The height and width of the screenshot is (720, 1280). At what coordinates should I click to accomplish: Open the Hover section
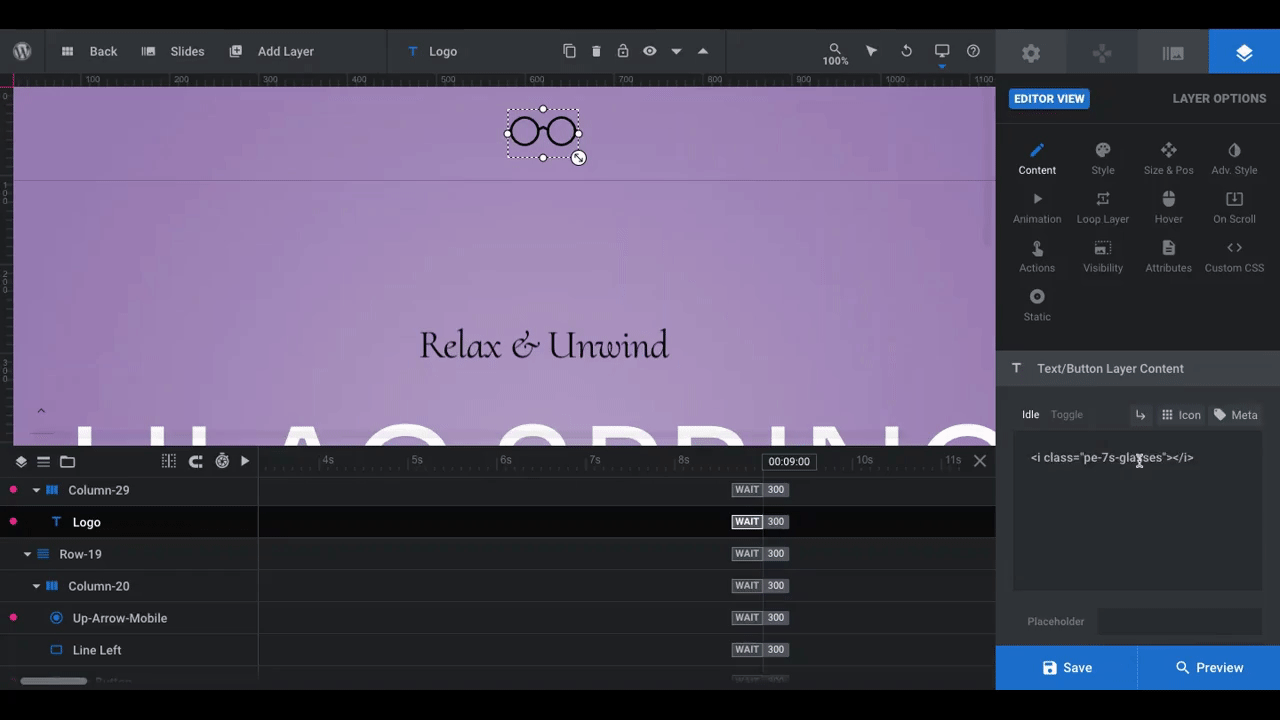pyautogui.click(x=1168, y=208)
